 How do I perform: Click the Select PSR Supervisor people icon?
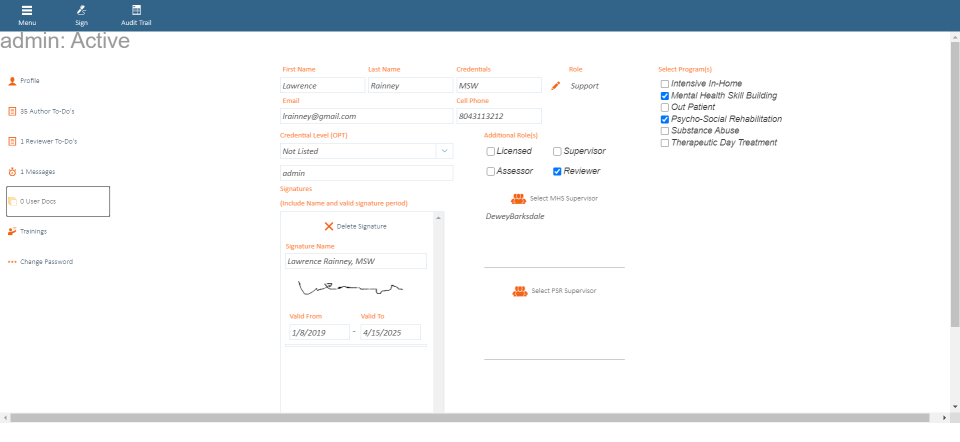point(519,291)
